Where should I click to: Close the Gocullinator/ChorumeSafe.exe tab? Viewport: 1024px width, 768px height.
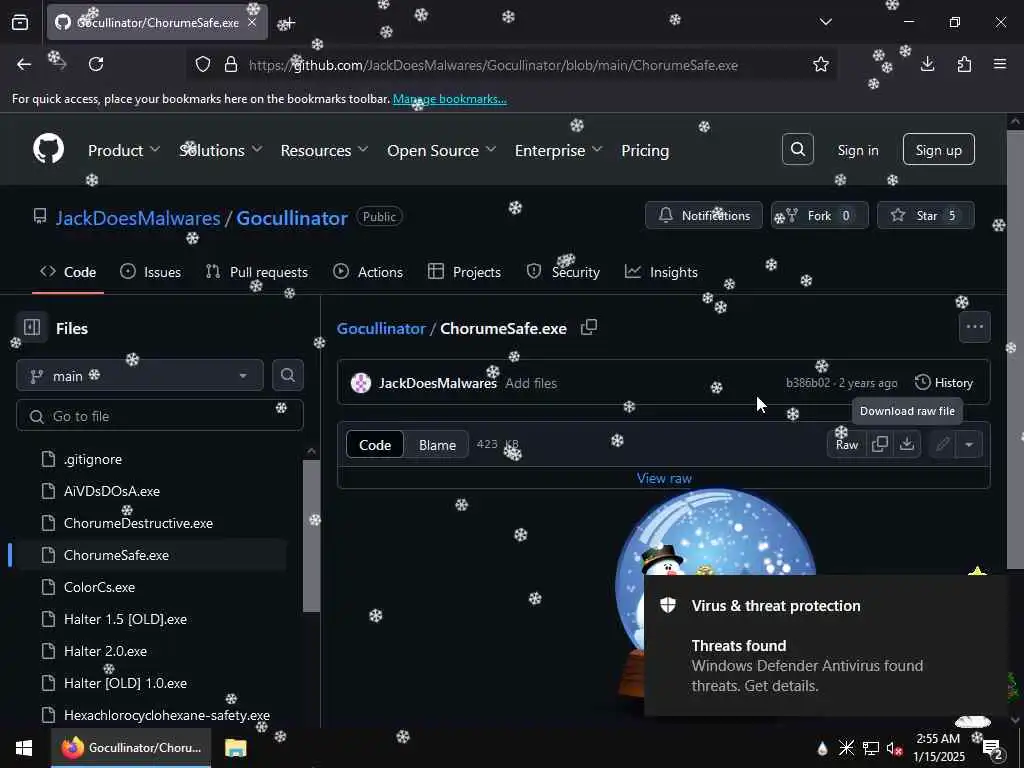pyautogui.click(x=252, y=22)
